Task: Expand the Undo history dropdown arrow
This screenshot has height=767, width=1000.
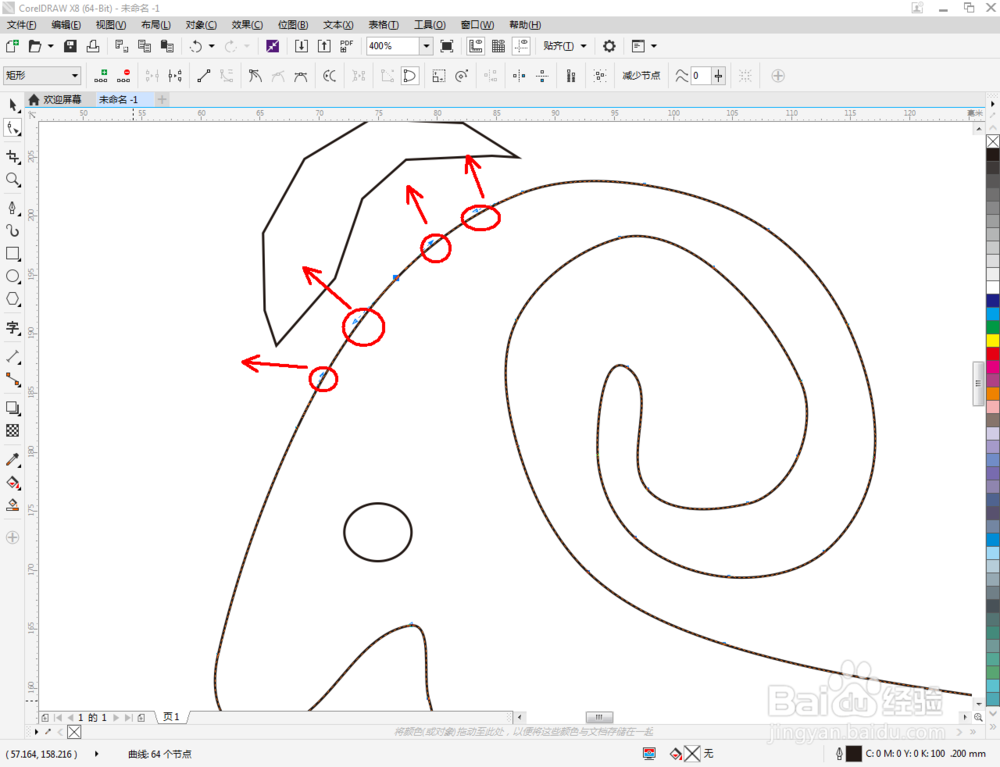Action: point(212,46)
